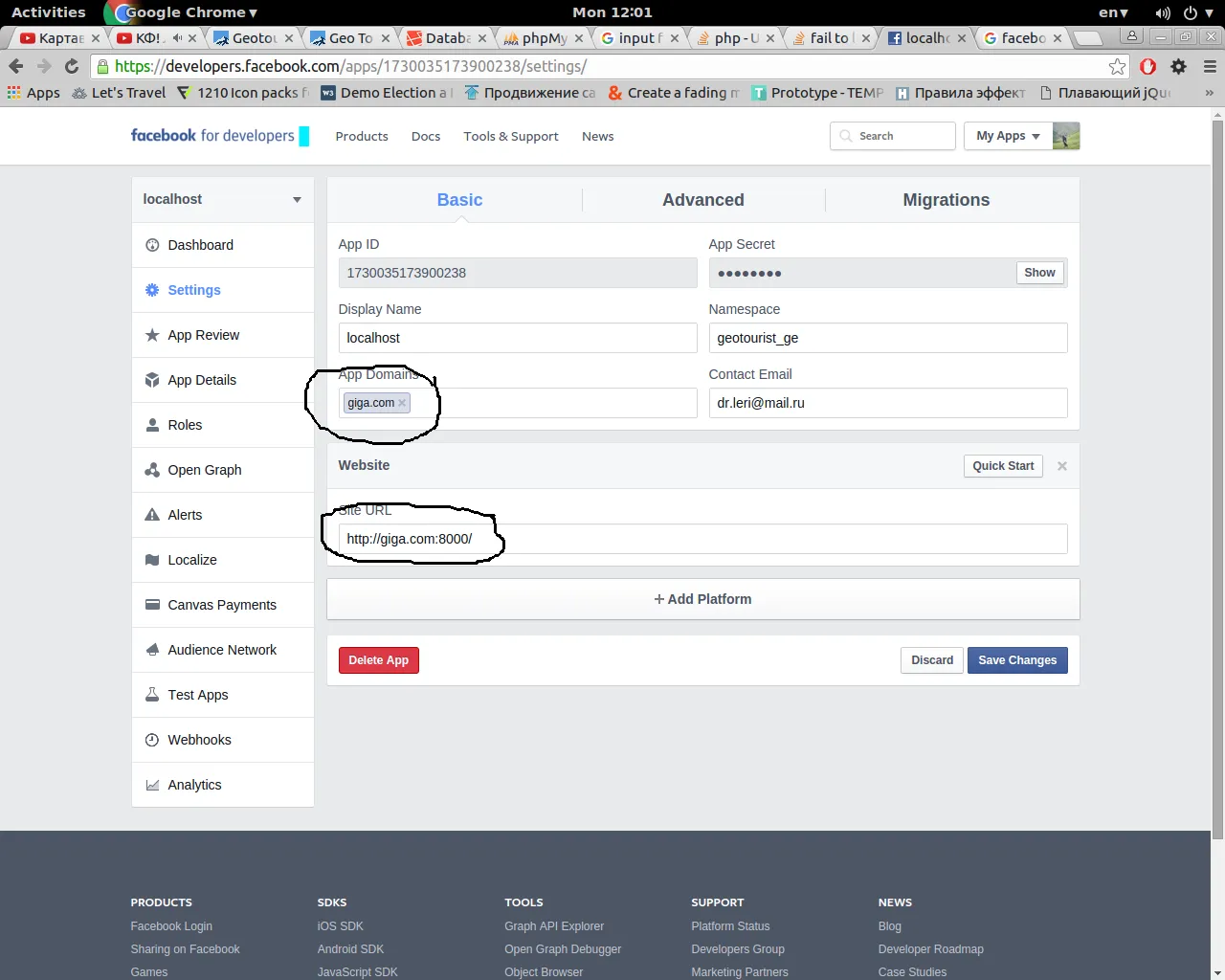Image resolution: width=1225 pixels, height=980 pixels.
Task: Click the Canvas Payments card icon
Action: pos(152,605)
